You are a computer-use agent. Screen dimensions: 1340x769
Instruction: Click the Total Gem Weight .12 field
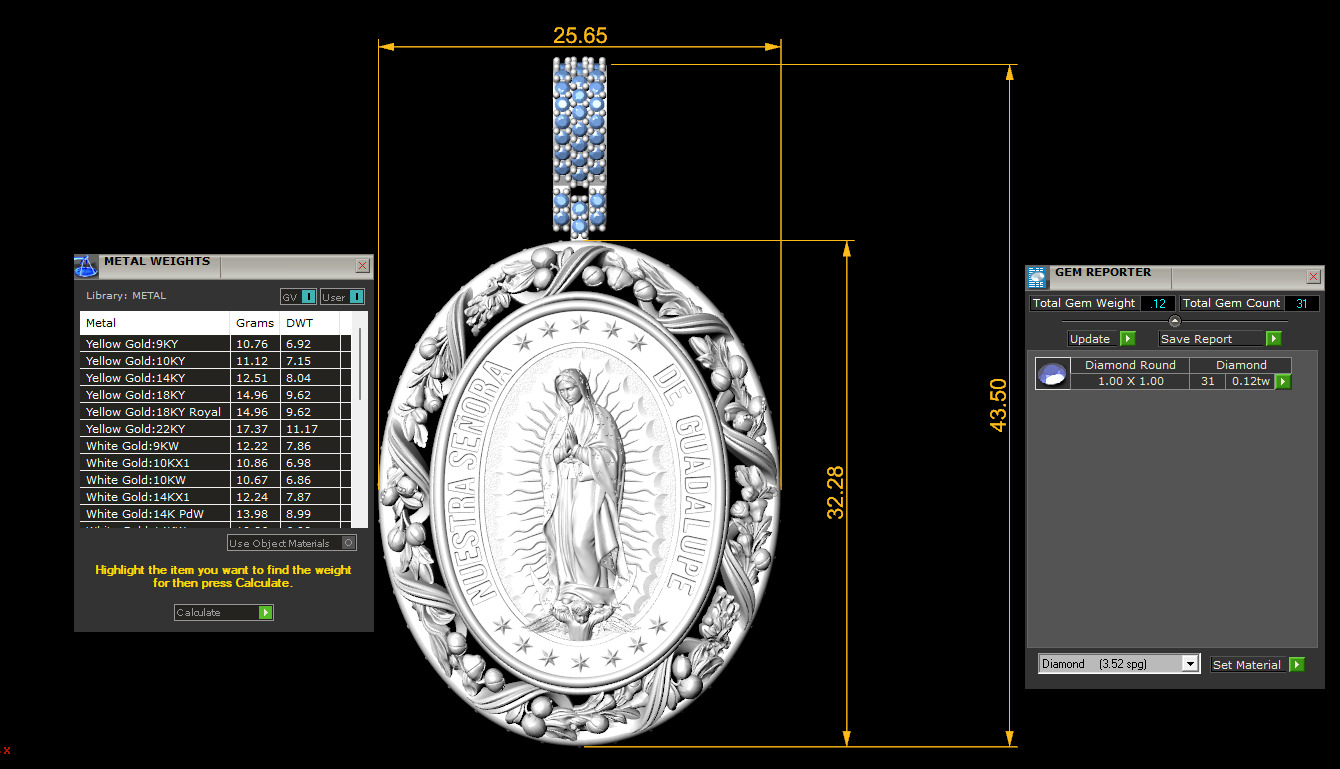pyautogui.click(x=1158, y=303)
